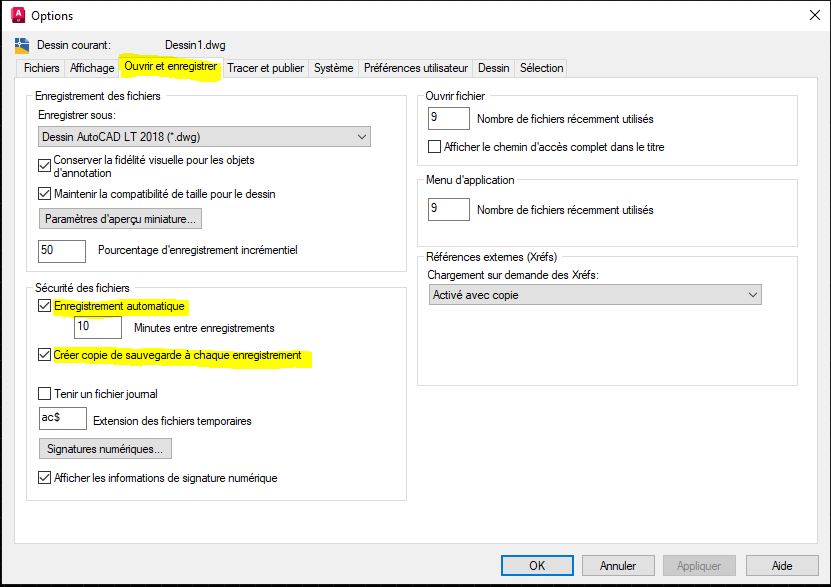Uncheck Maintenir la compatibilité de taille option
The image size is (831, 587).
pos(44,194)
